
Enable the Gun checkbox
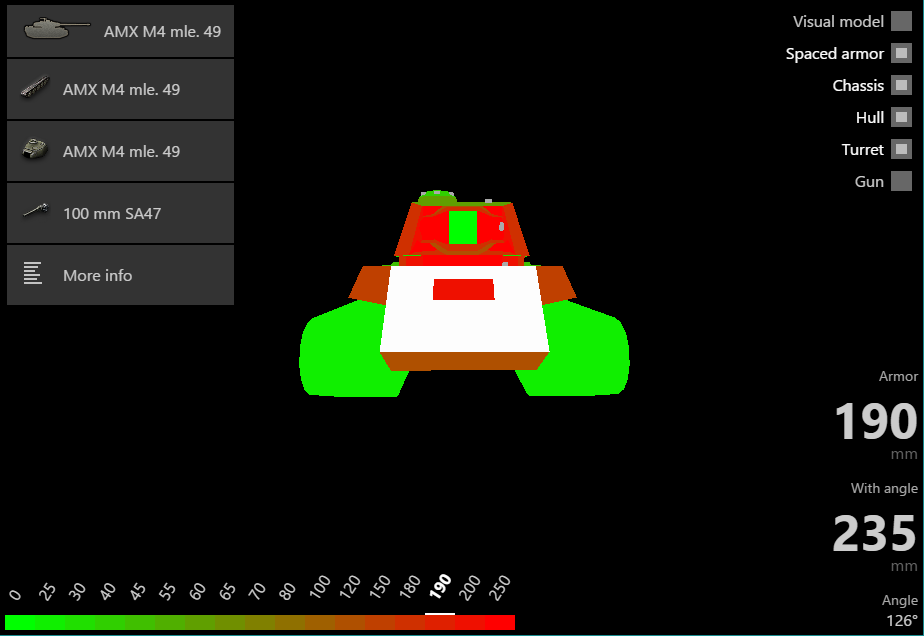[x=901, y=181]
